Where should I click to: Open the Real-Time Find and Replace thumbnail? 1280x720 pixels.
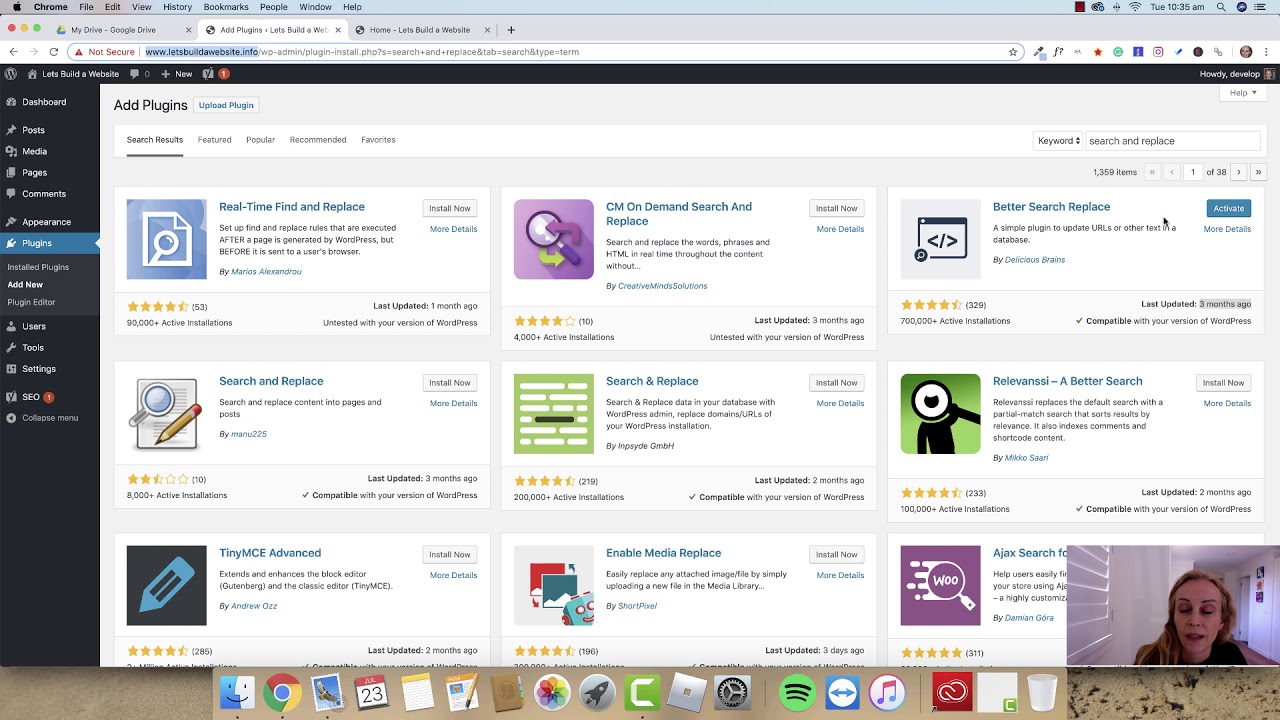(x=166, y=239)
